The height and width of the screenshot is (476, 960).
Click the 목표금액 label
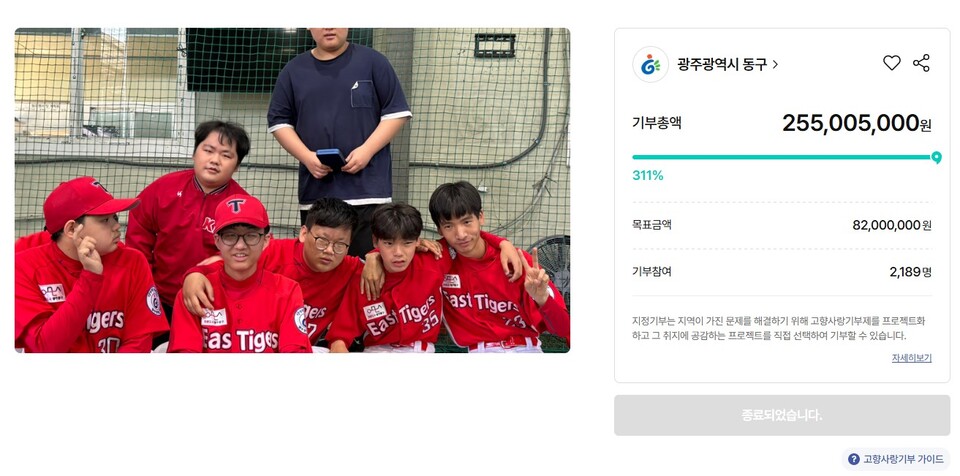click(651, 225)
